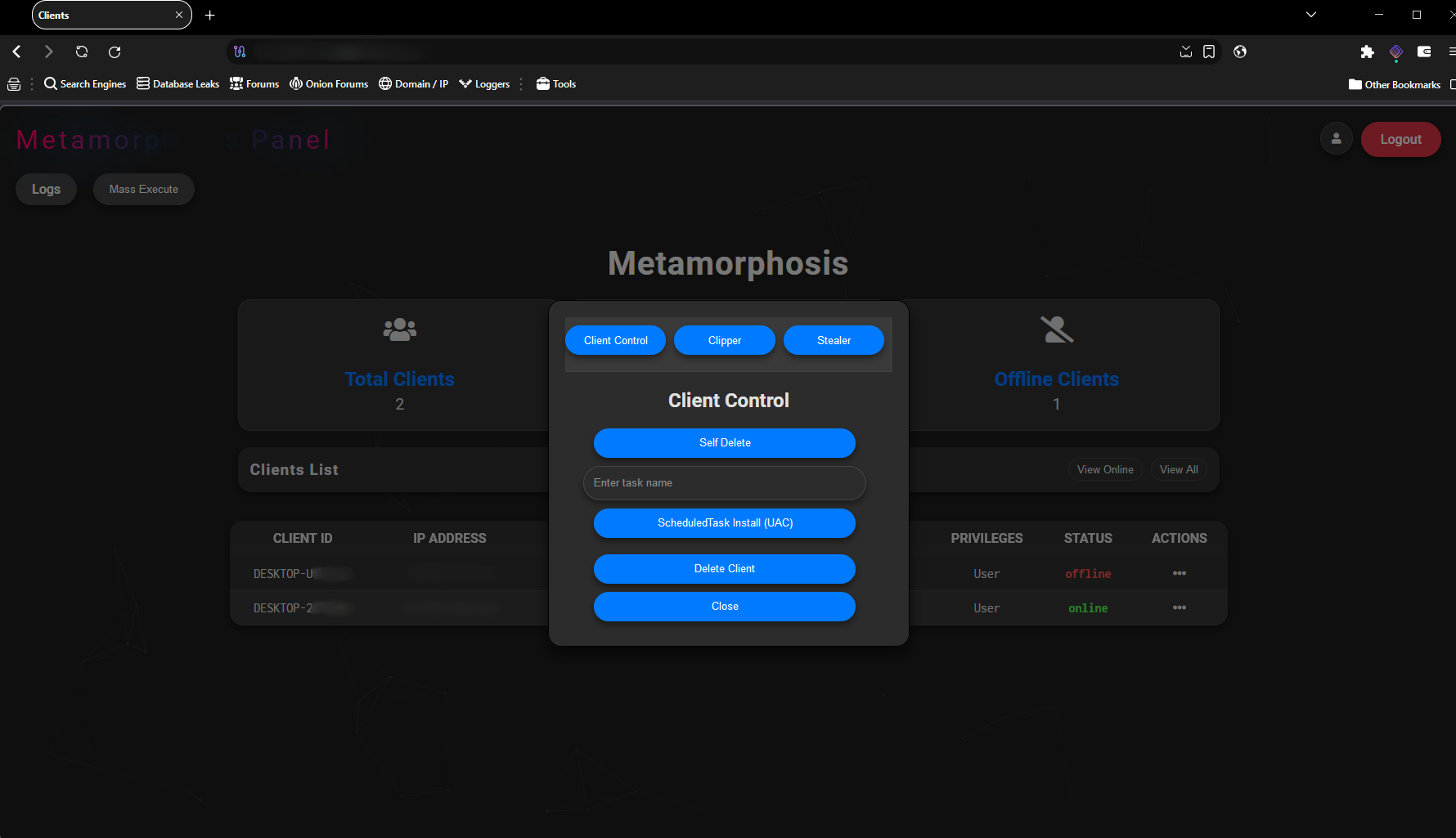The width and height of the screenshot is (1456, 838).
Task: Click the Offline Clients heading
Action: 1057,379
